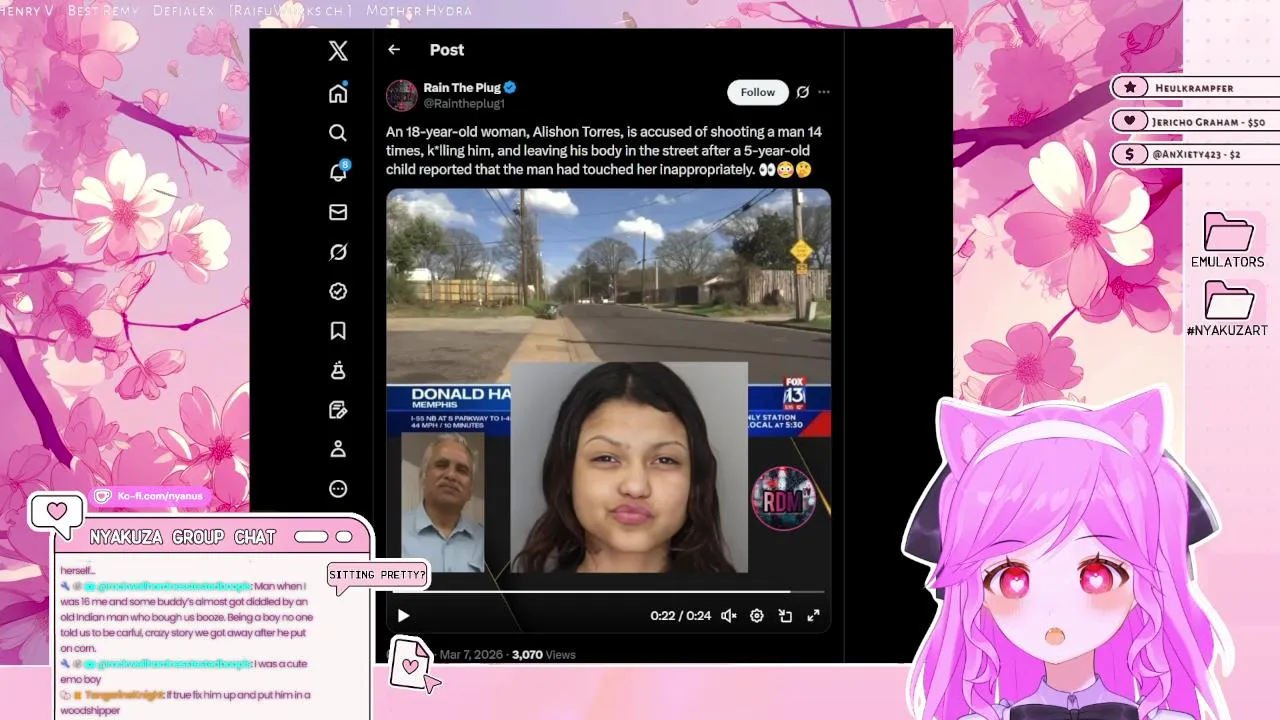
Task: Open the X logo home link
Action: click(338, 51)
